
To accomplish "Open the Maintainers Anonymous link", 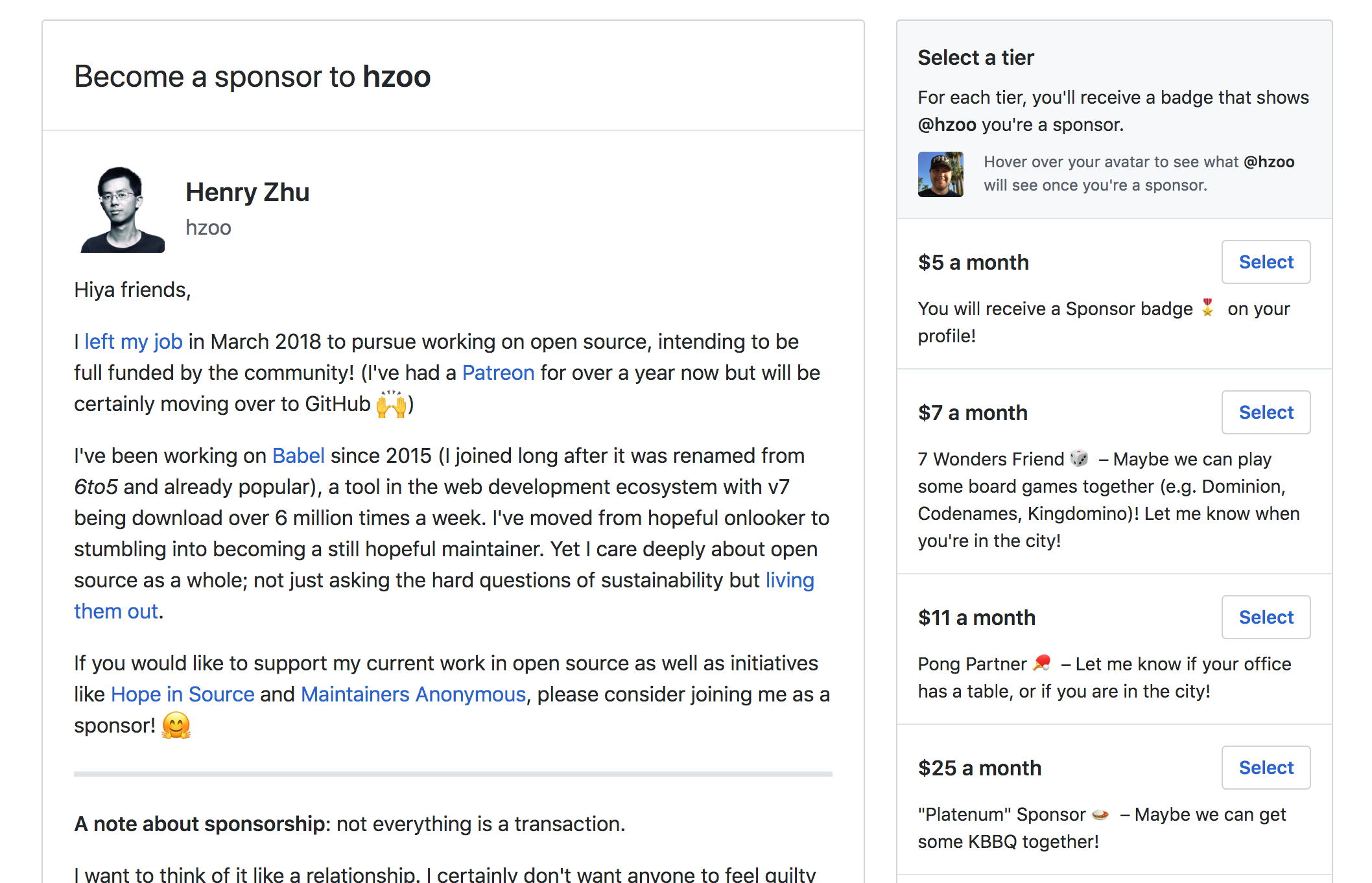I will click(x=414, y=694).
